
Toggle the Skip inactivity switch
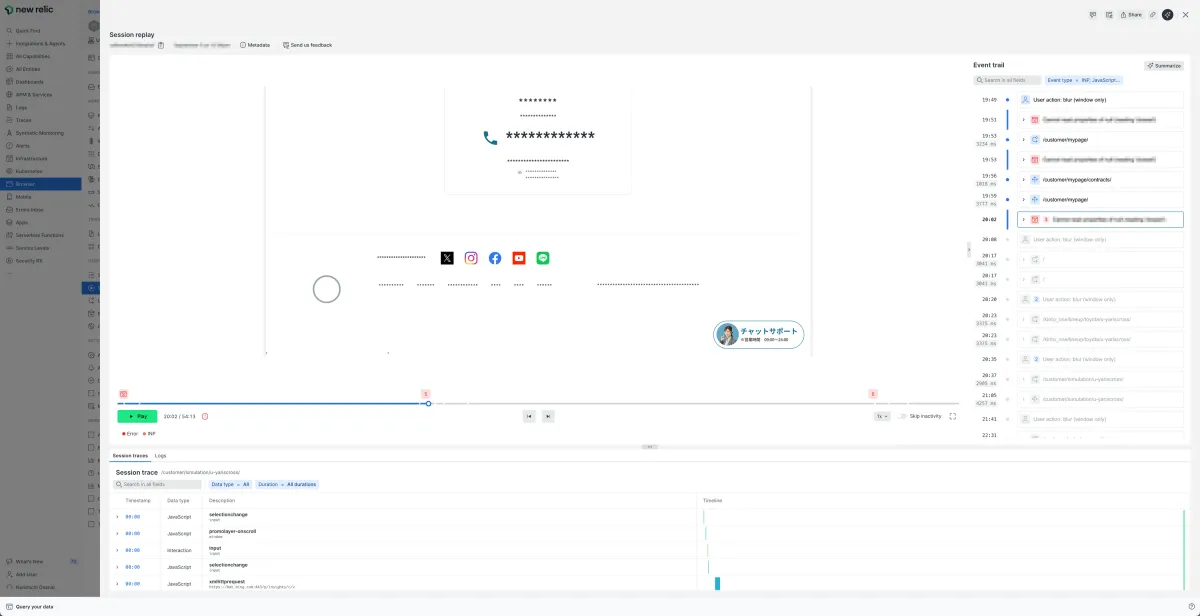[902, 416]
